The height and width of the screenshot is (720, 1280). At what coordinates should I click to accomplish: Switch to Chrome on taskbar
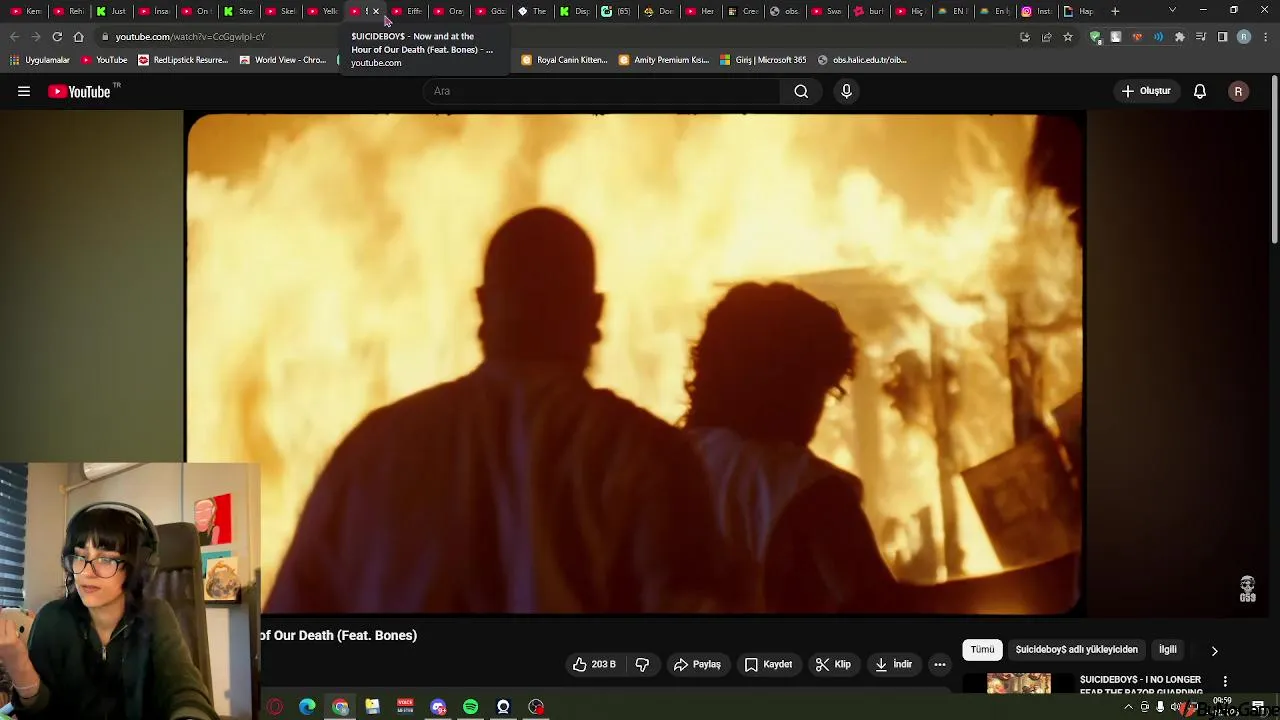340,707
